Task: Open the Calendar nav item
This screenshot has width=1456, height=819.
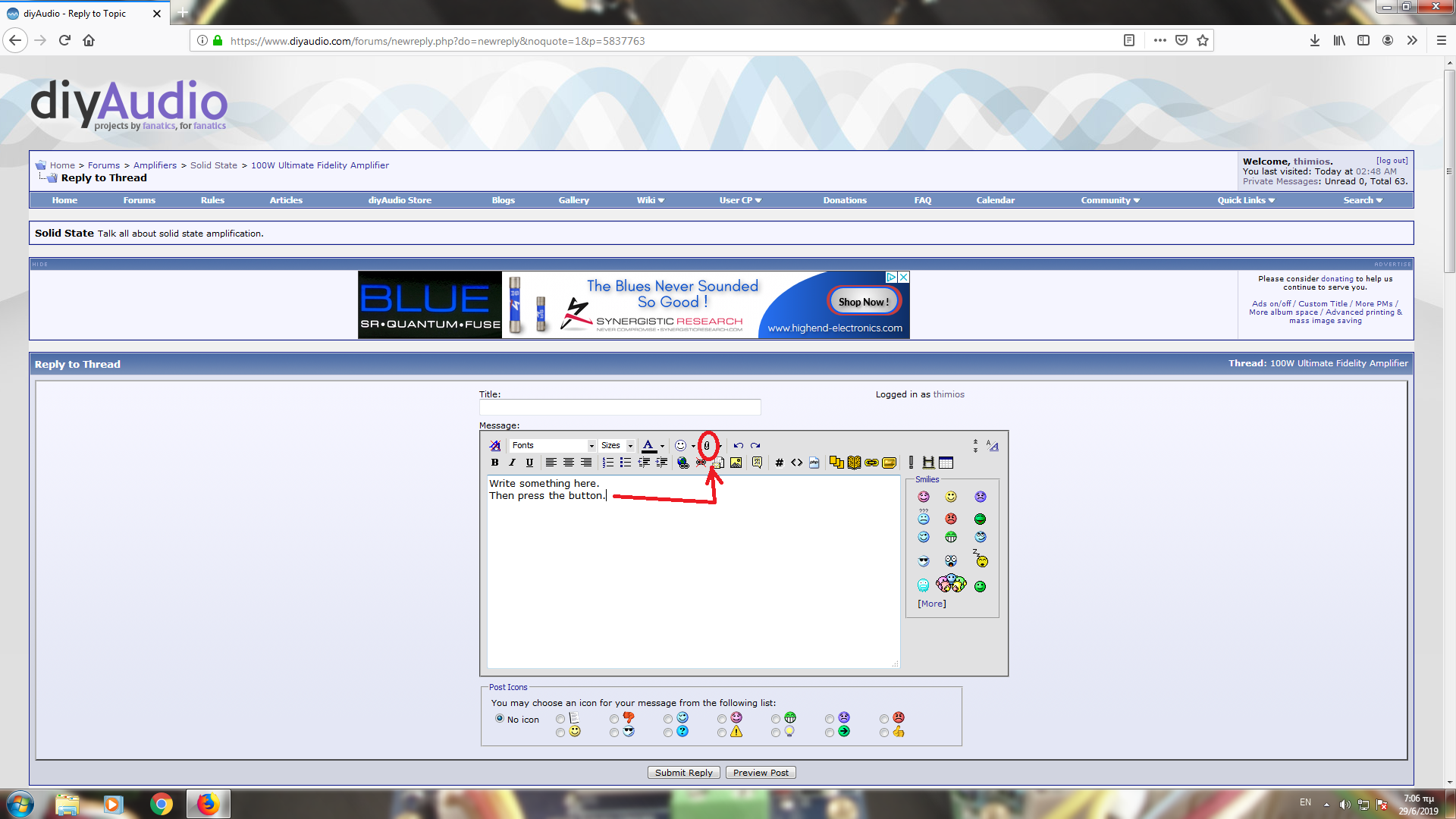Action: coord(996,200)
